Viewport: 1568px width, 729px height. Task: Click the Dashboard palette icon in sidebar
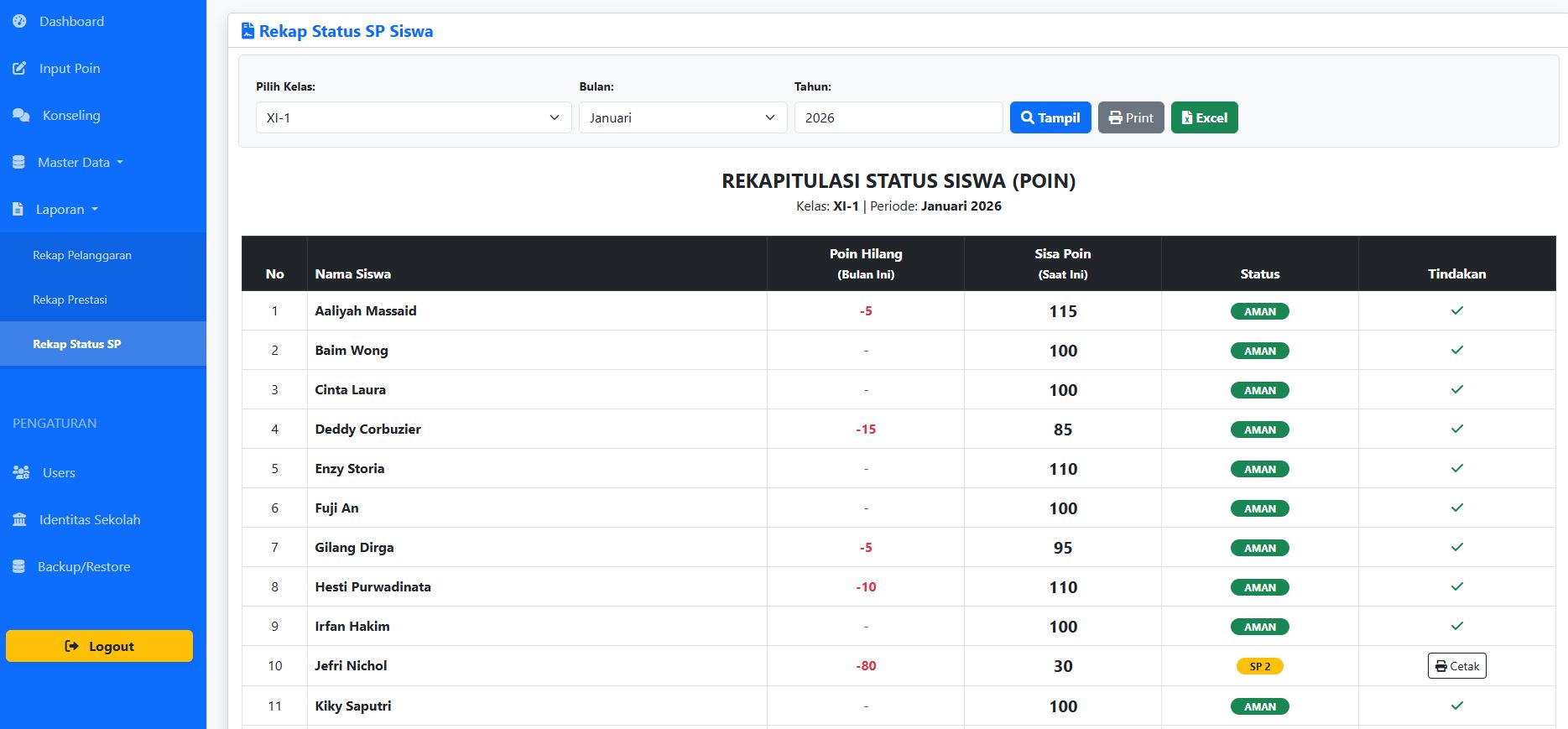[19, 21]
